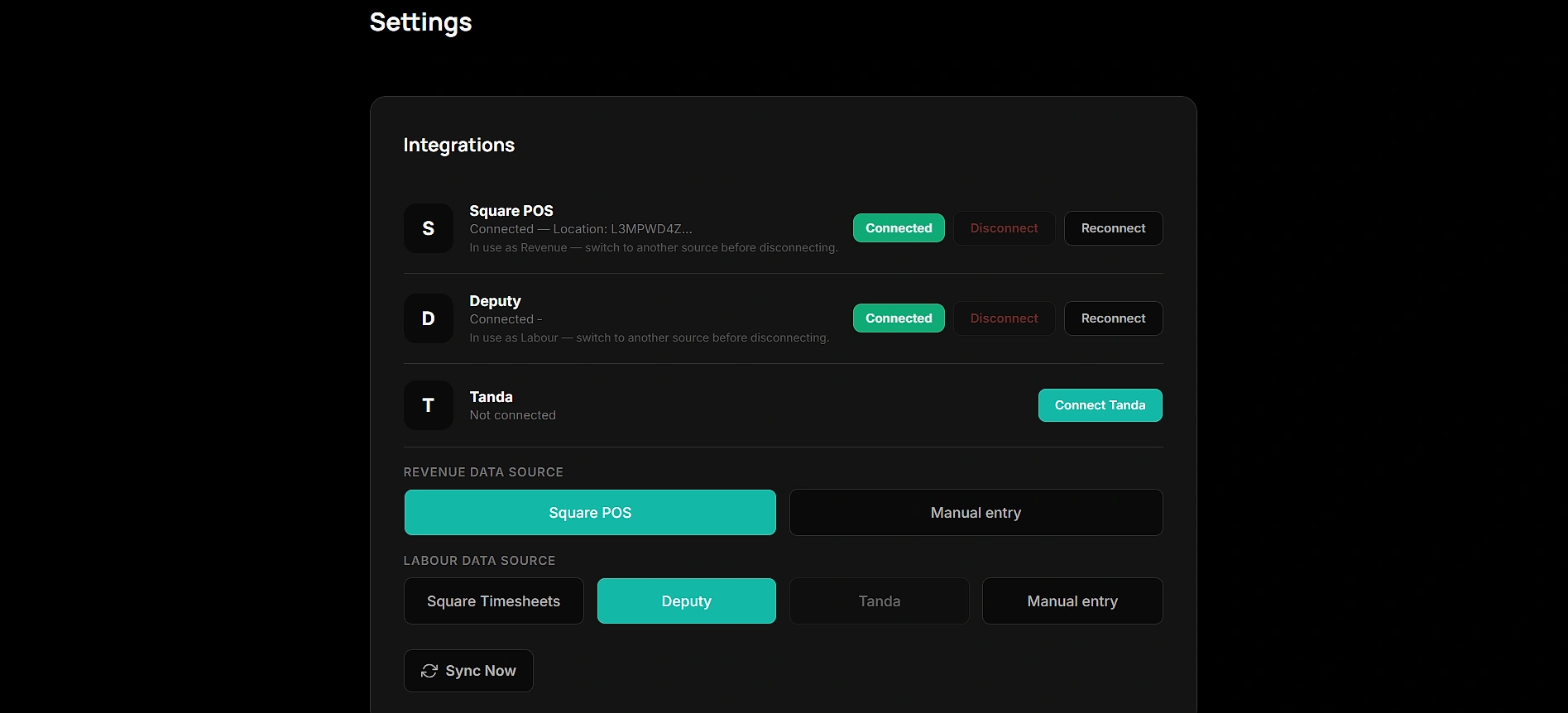This screenshot has height=713, width=1568.
Task: Click 'In use as Revenue' warning text
Action: 654,247
